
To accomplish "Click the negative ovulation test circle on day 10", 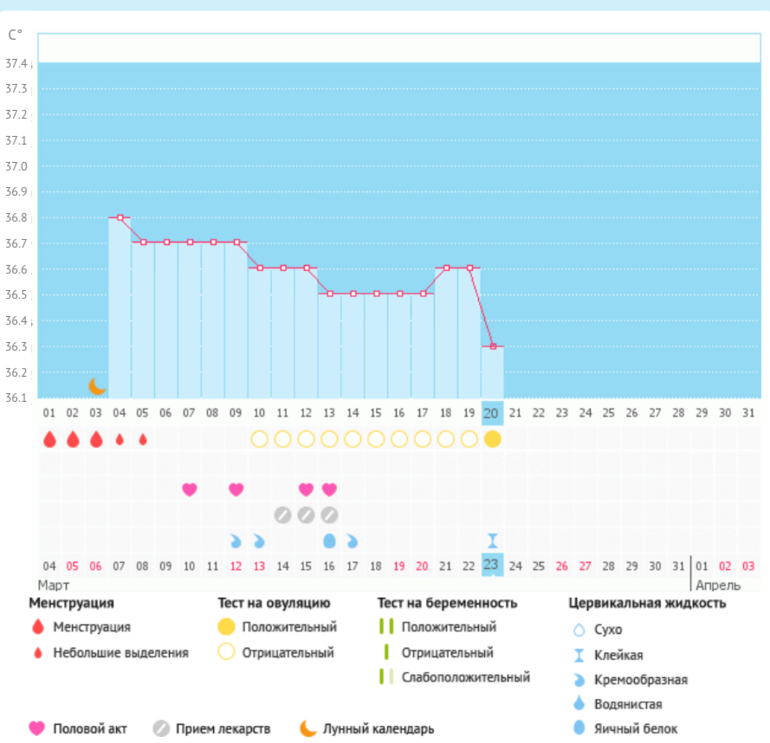I will pos(259,439).
